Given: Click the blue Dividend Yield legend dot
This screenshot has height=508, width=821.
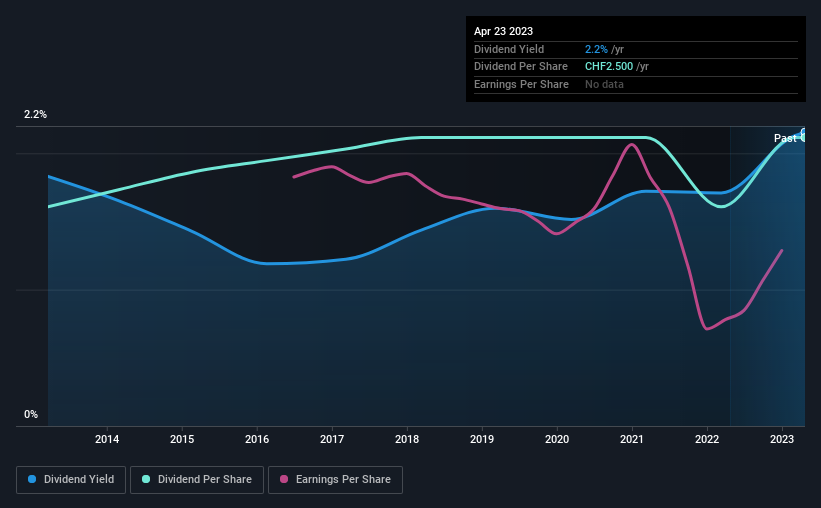Looking at the screenshot, I should pos(32,479).
